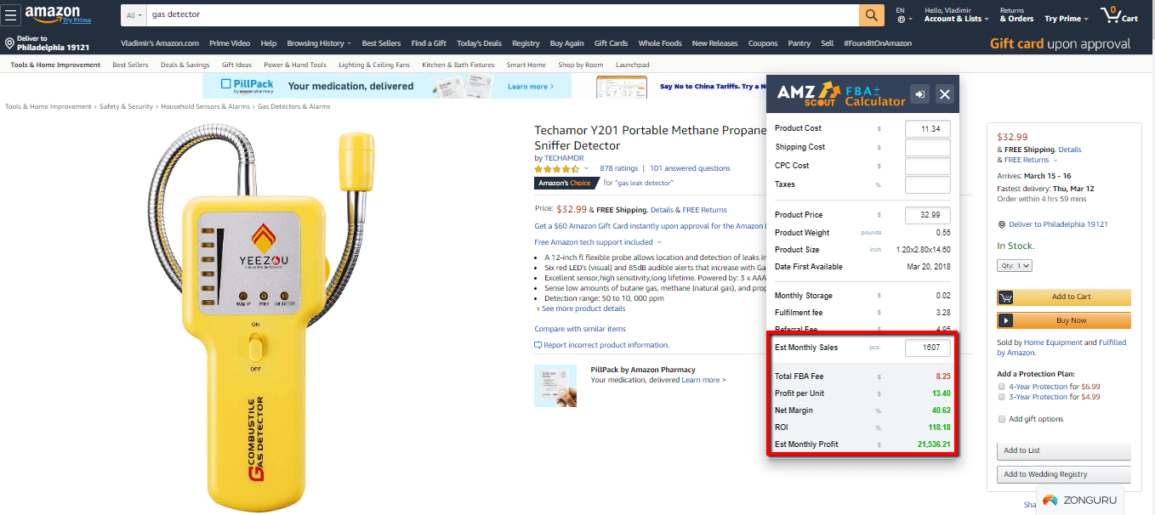The height and width of the screenshot is (515, 1155).
Task: Expand the All search category dropdown
Action: coord(134,15)
